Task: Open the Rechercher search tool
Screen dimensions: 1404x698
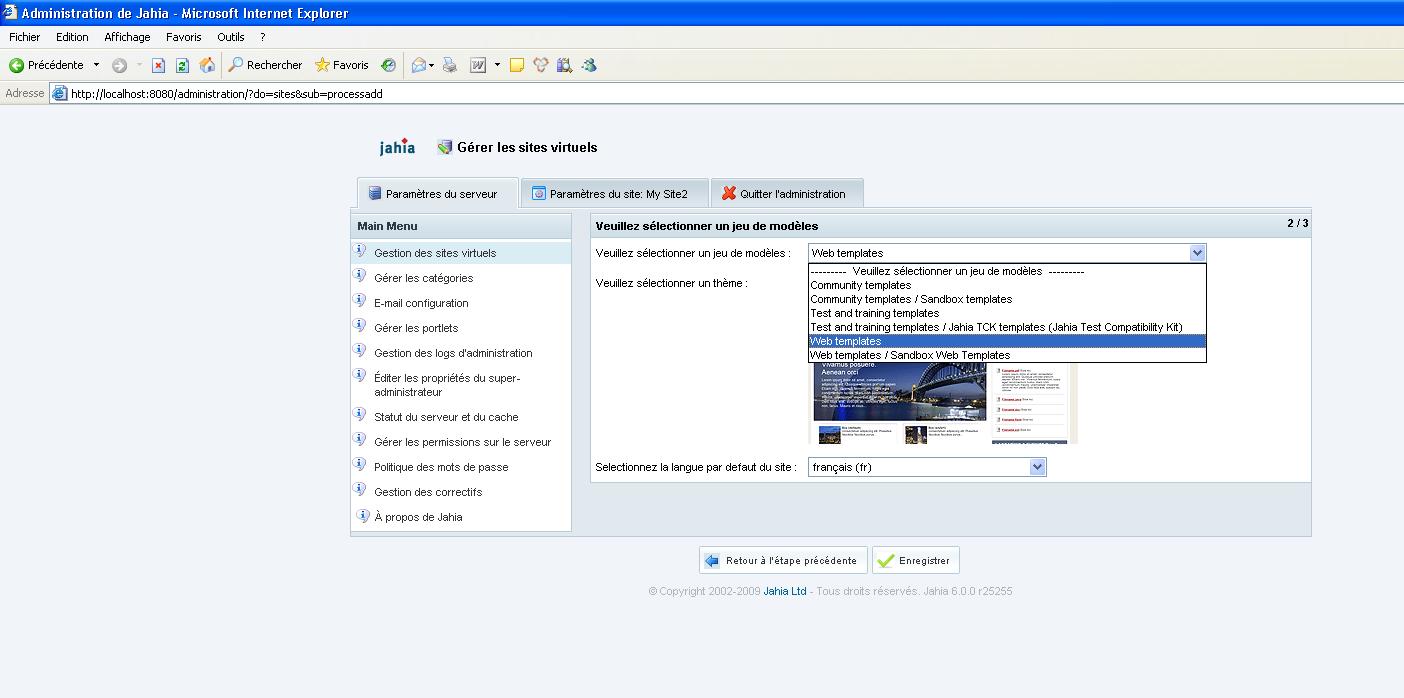Action: (x=265, y=65)
